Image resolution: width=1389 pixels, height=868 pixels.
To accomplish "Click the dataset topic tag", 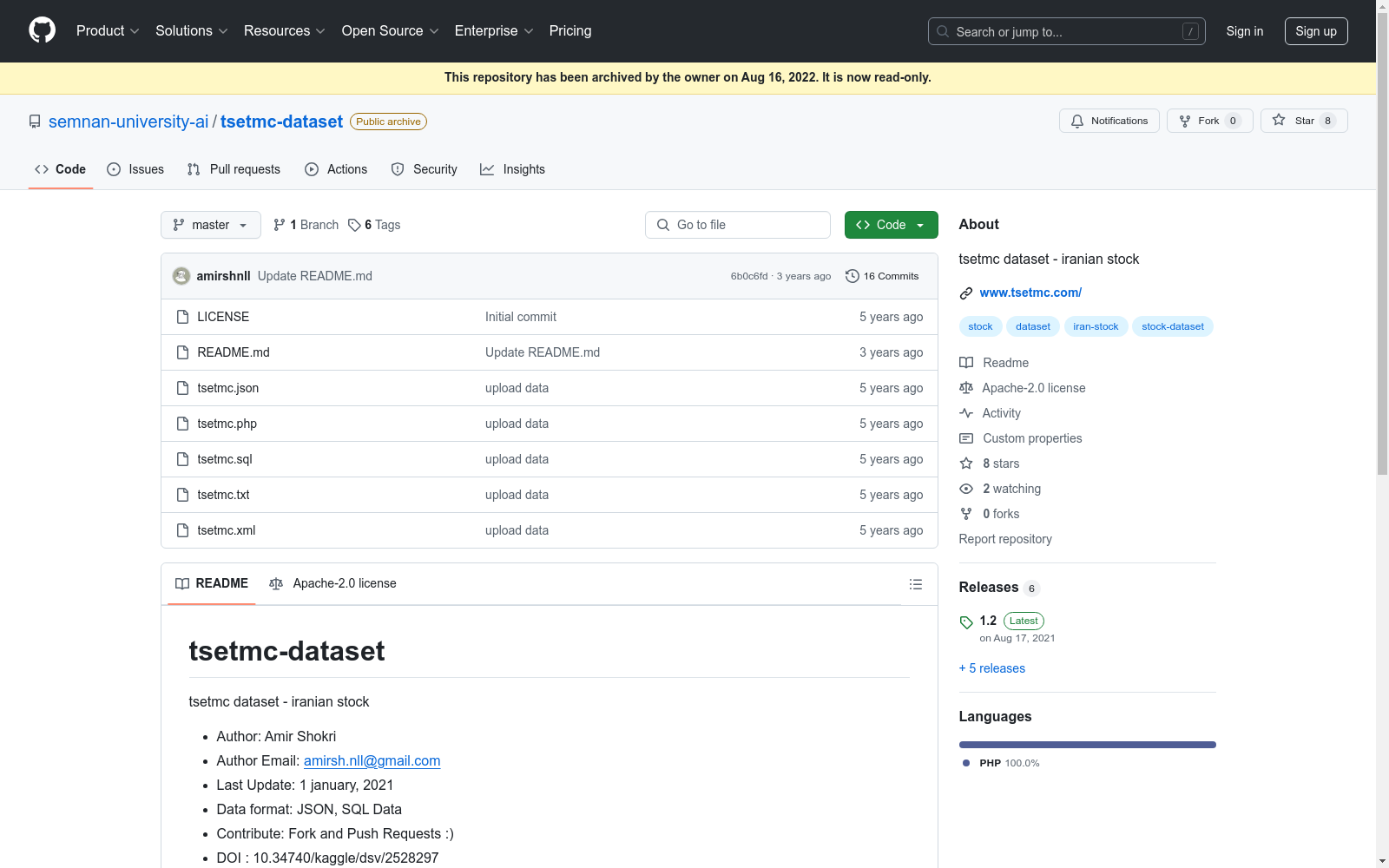I will [1033, 326].
